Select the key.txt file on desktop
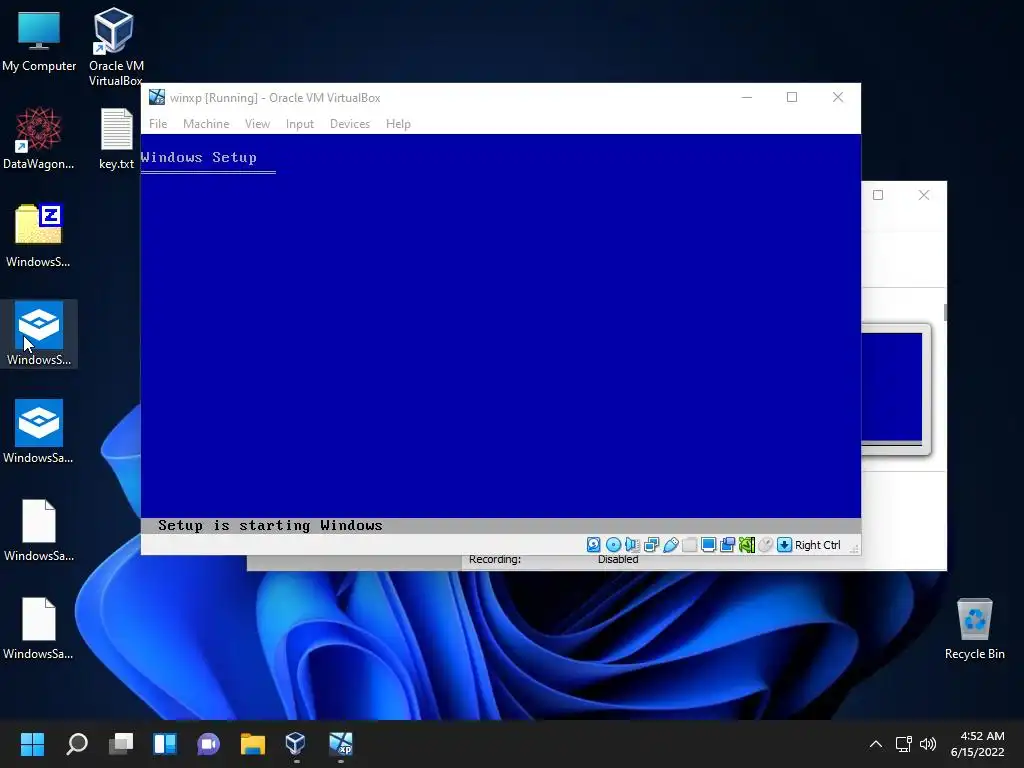1024x768 pixels. click(x=116, y=138)
